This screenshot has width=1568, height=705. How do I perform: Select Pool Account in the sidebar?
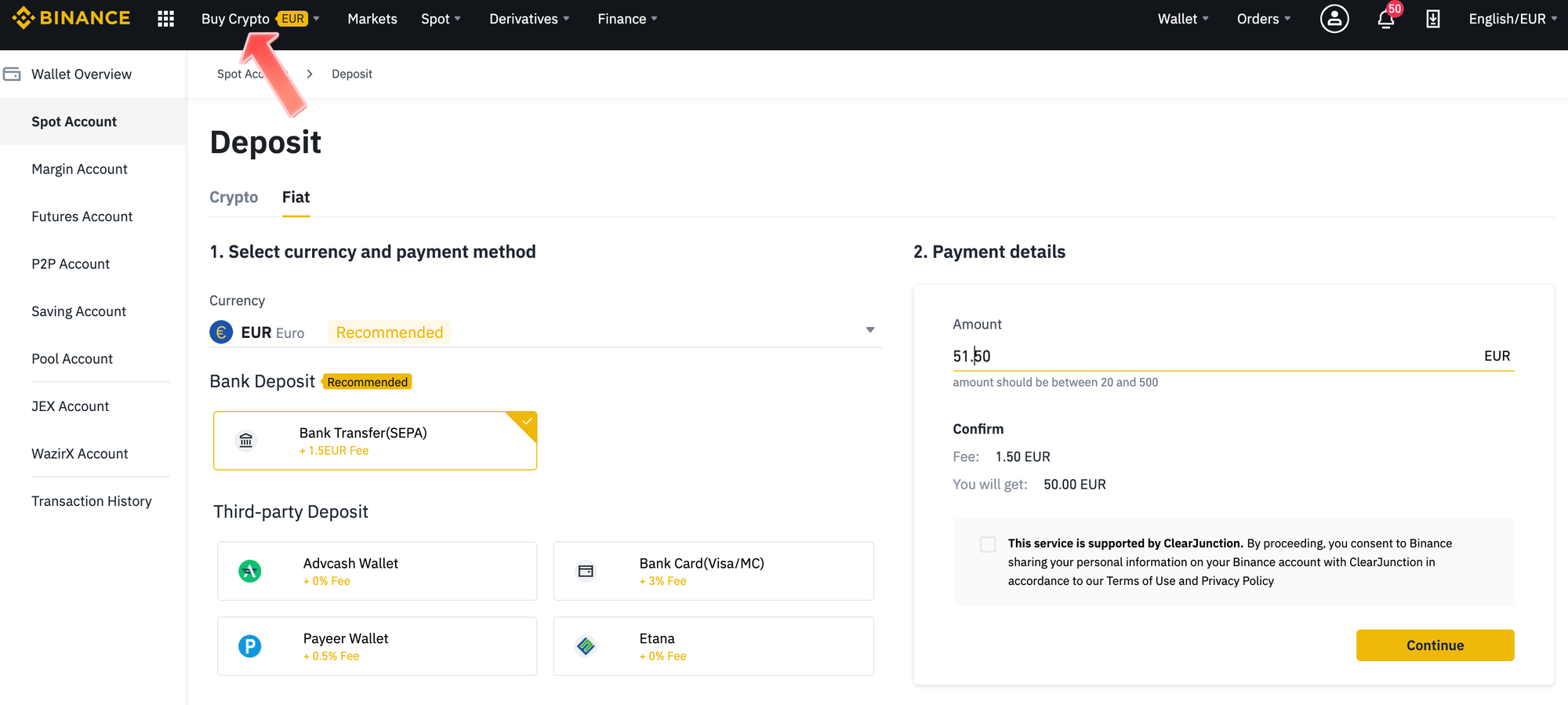tap(72, 358)
